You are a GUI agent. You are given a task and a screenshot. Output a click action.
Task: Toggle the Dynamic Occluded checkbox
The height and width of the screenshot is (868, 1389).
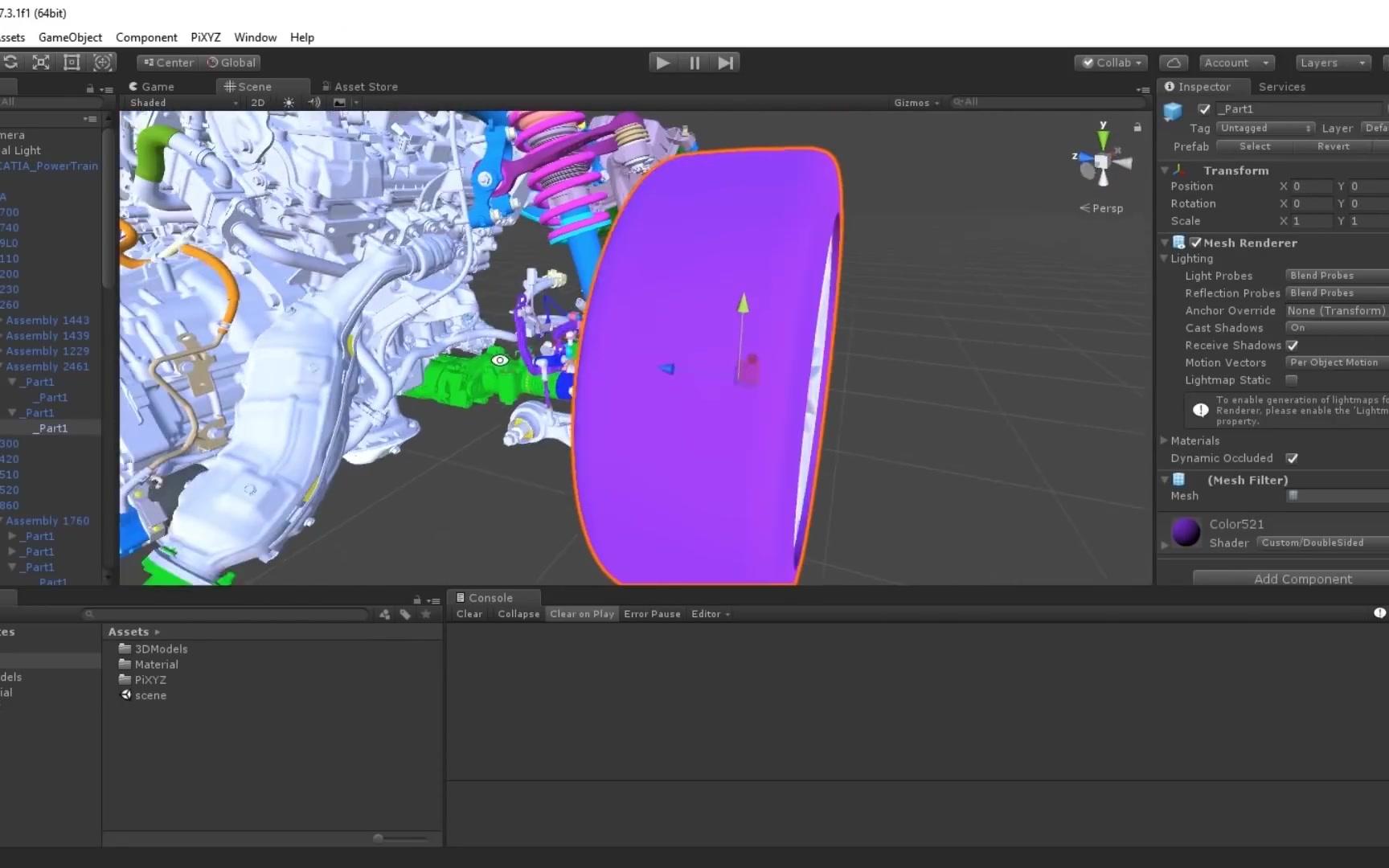point(1293,458)
